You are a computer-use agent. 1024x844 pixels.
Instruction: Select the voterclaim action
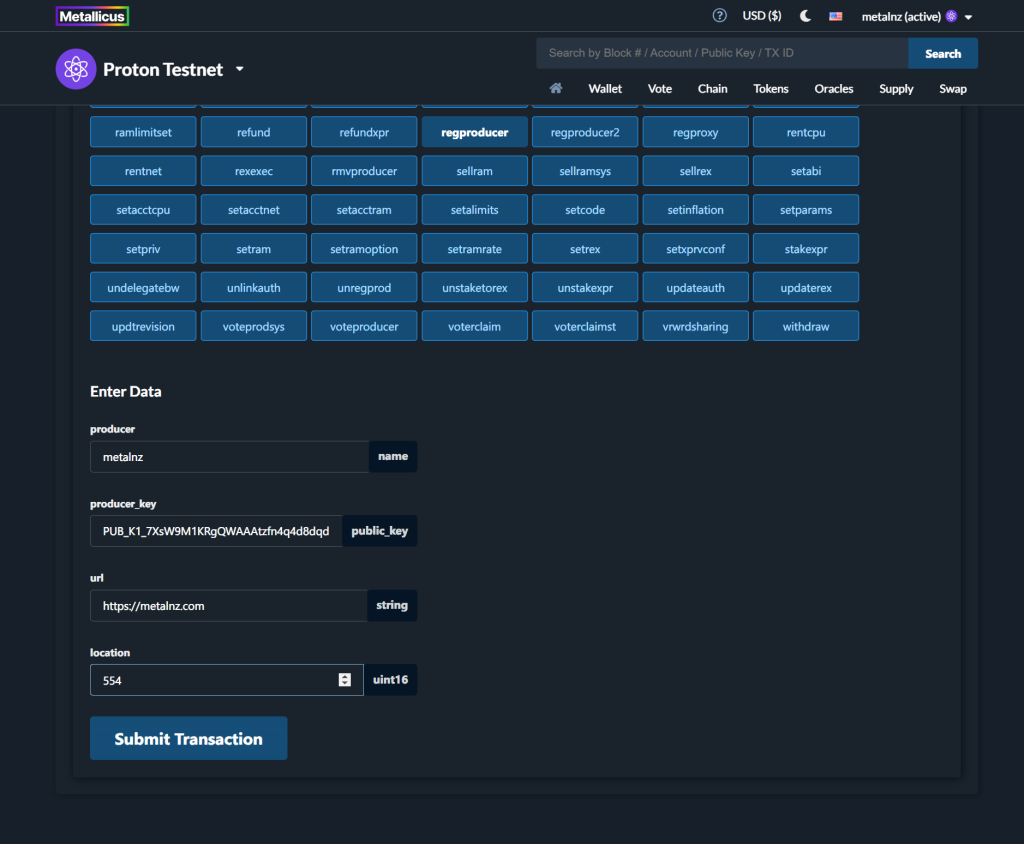pyautogui.click(x=475, y=326)
